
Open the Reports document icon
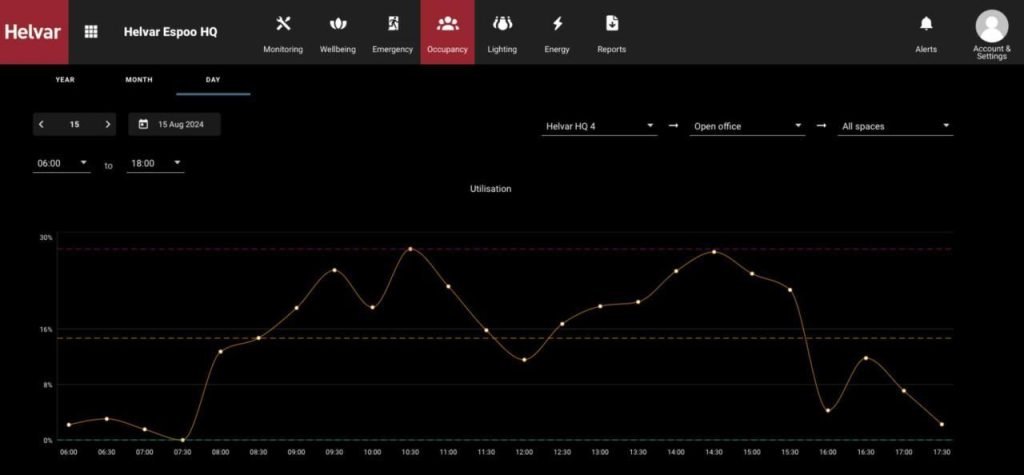click(x=611, y=24)
